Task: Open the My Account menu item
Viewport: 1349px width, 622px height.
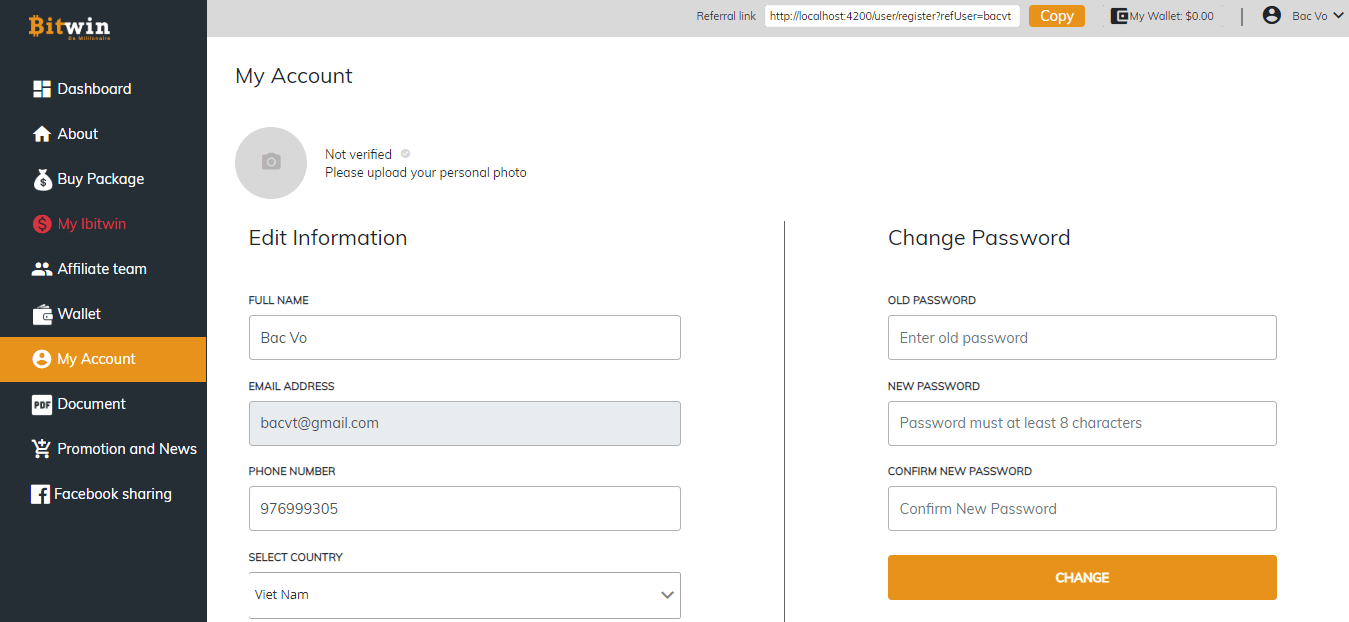Action: click(x=96, y=359)
